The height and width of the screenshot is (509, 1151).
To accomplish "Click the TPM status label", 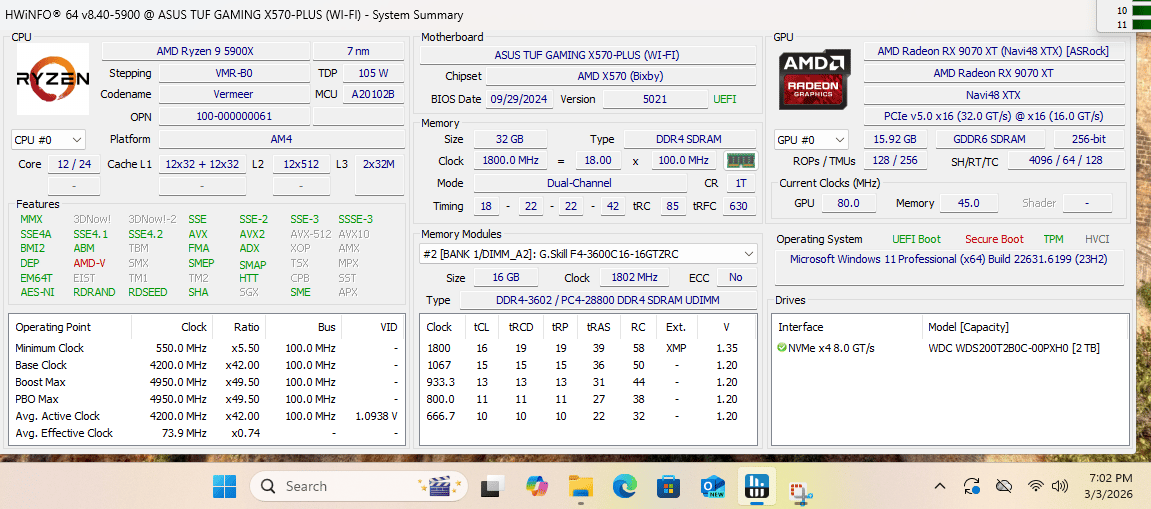I will click(1053, 239).
